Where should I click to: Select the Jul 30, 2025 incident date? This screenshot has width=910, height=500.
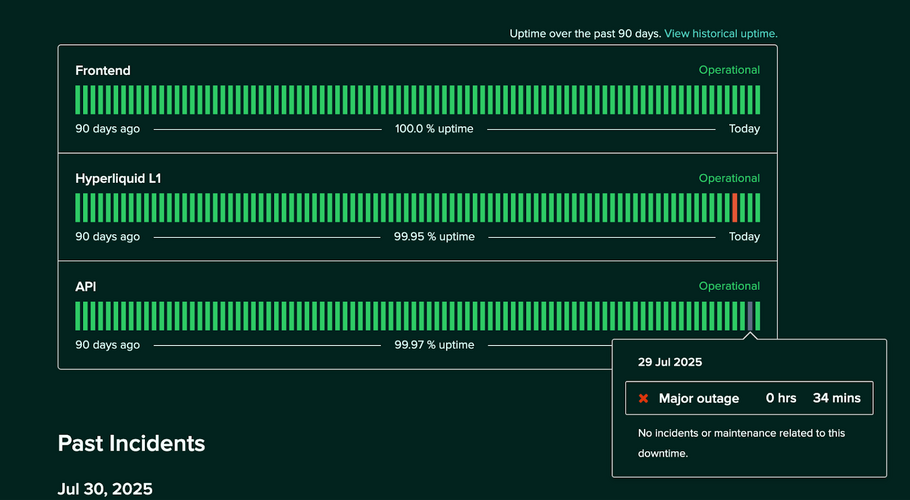coord(105,489)
